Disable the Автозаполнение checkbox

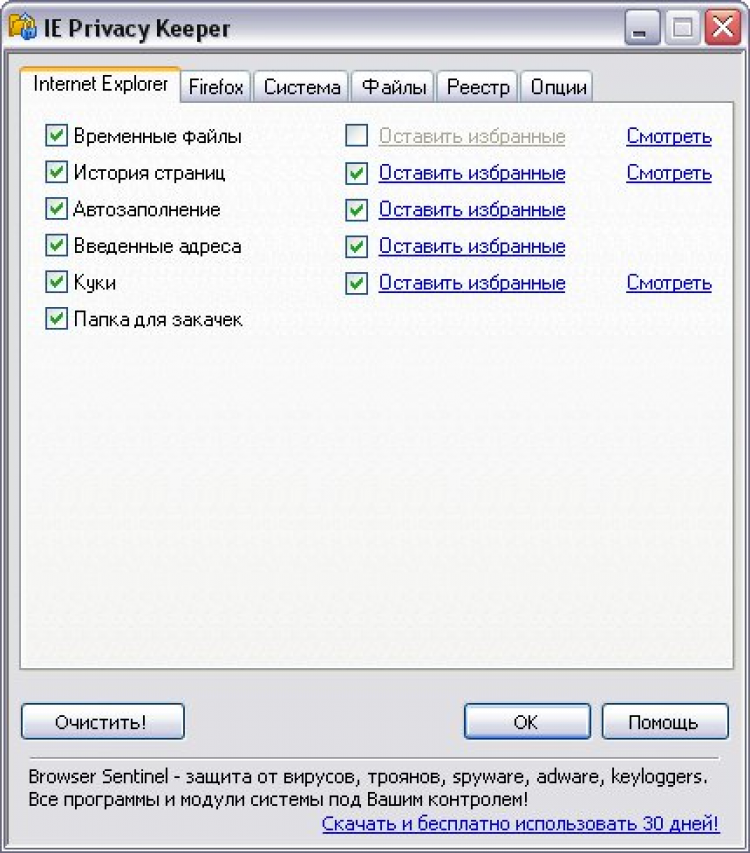pos(57,209)
